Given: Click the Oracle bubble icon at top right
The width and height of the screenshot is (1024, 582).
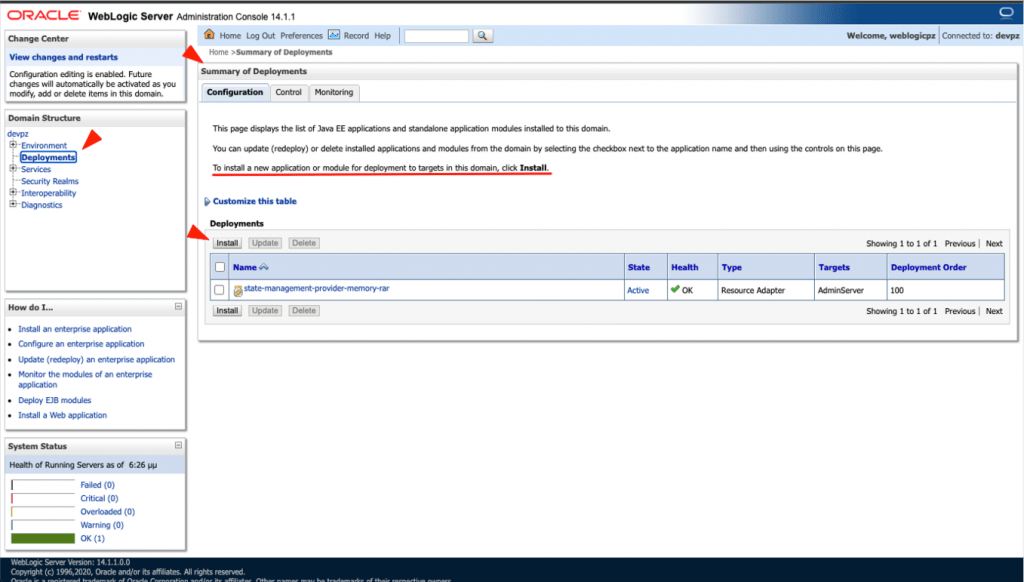Looking at the screenshot, I should (x=1006, y=12).
